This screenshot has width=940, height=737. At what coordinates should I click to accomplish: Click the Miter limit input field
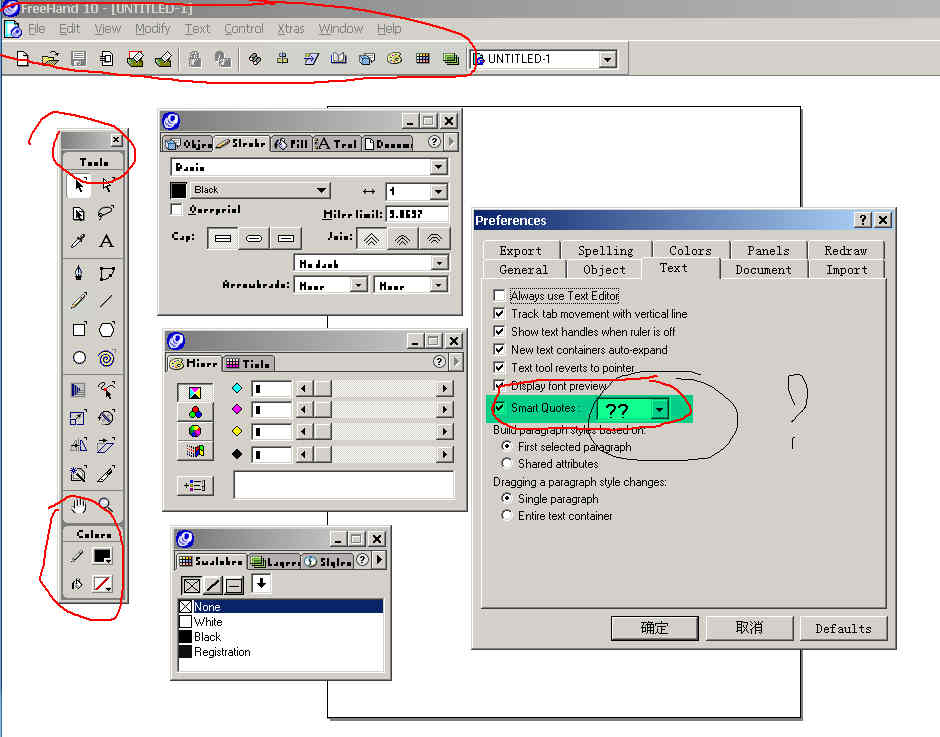click(x=417, y=214)
